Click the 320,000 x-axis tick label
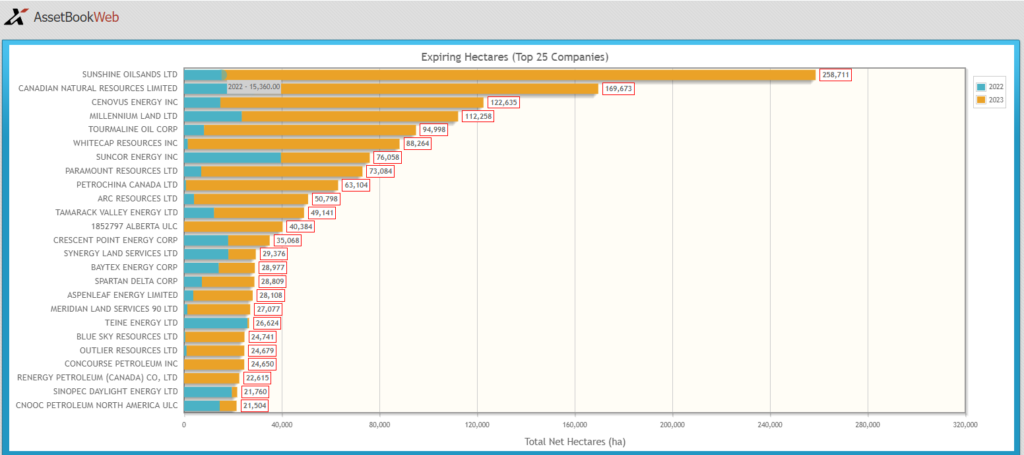 [x=965, y=424]
